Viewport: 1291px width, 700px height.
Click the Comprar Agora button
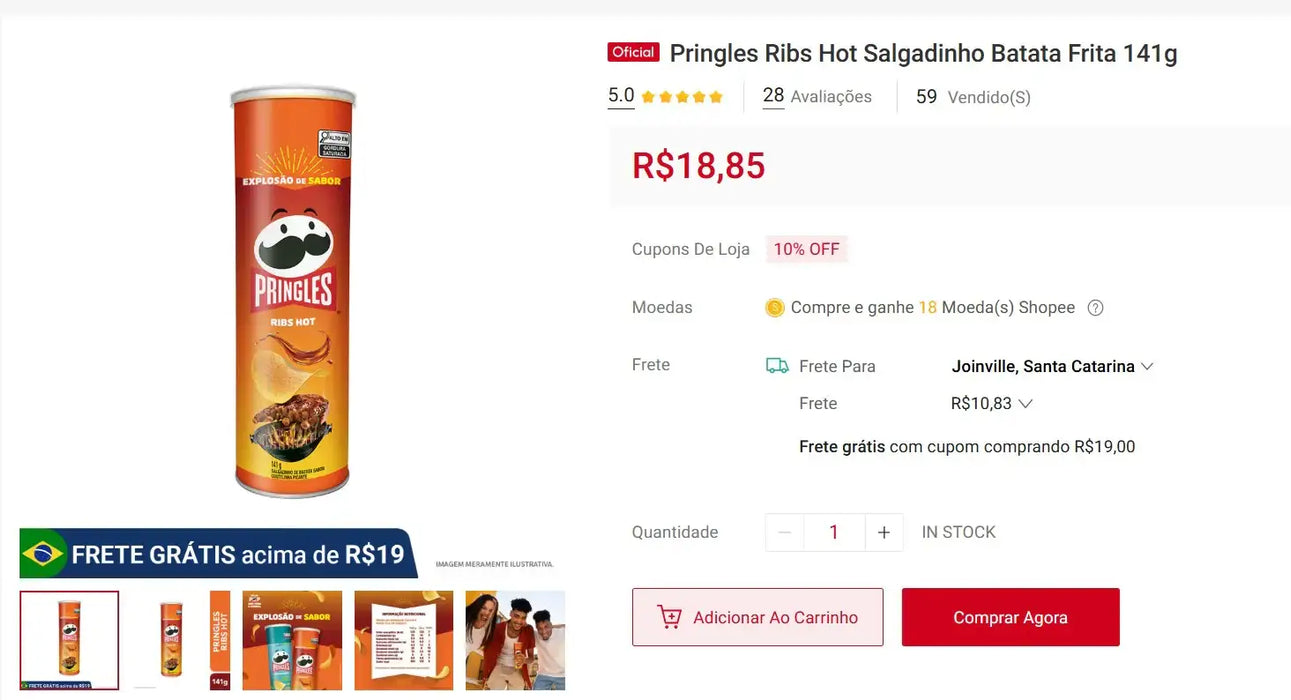1010,617
